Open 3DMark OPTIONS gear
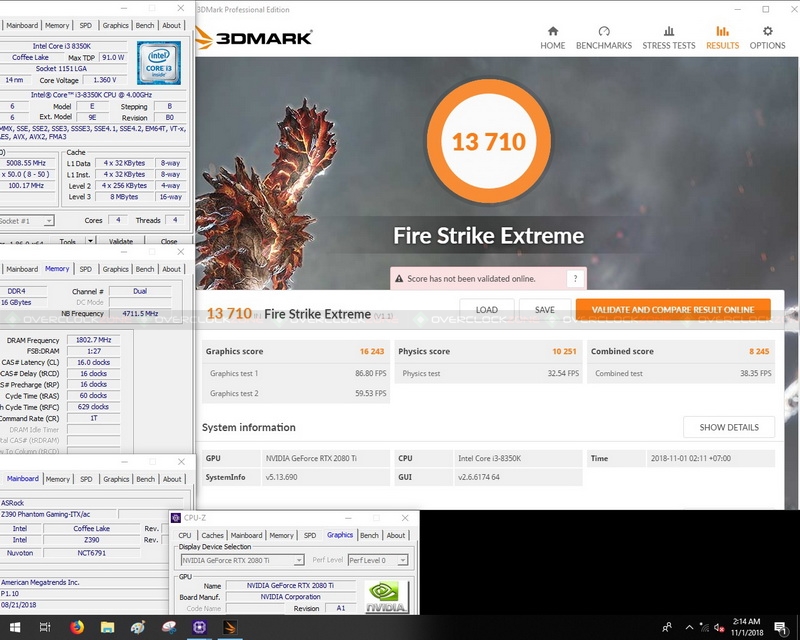 click(x=767, y=38)
